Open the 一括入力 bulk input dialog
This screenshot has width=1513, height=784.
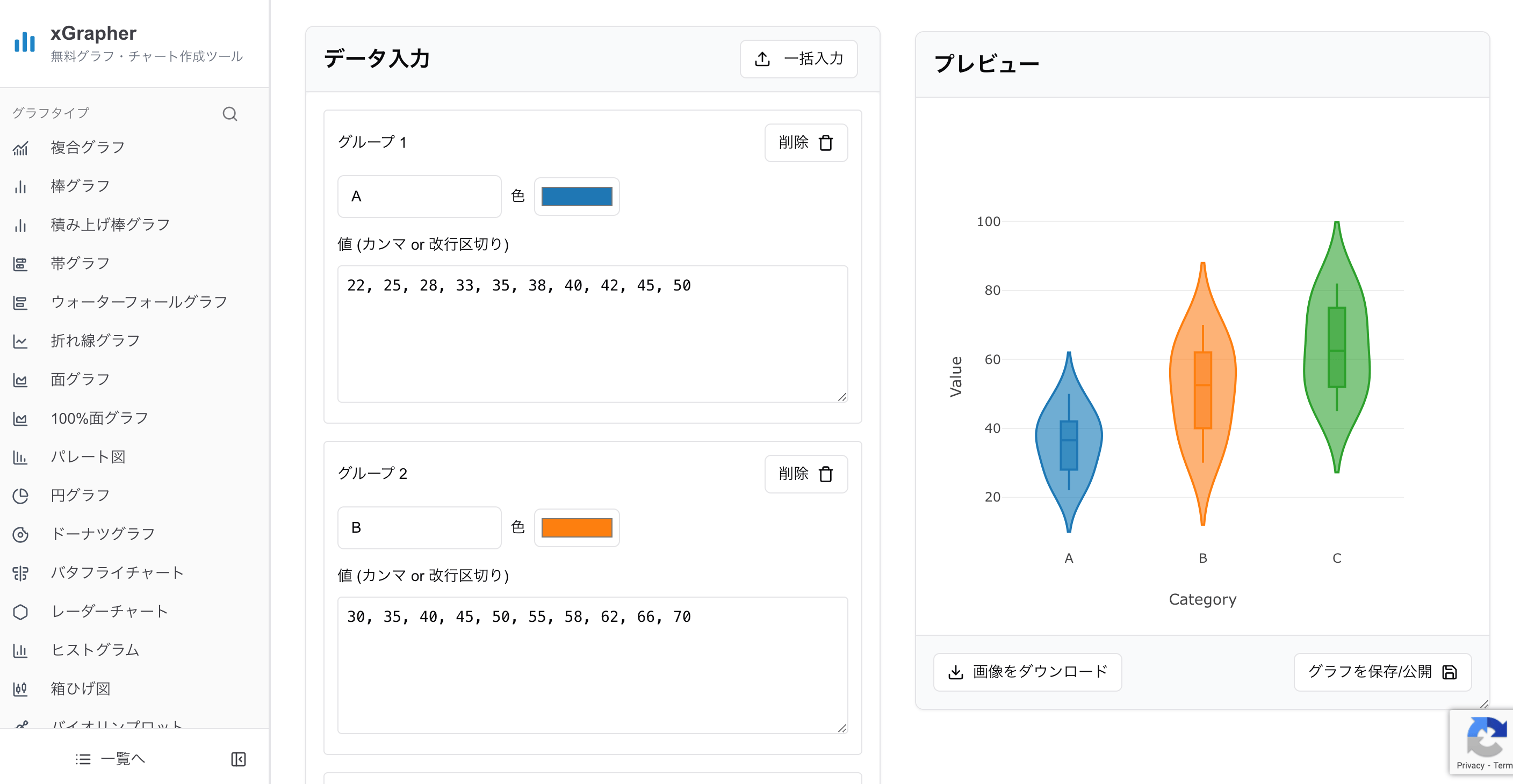coord(799,59)
